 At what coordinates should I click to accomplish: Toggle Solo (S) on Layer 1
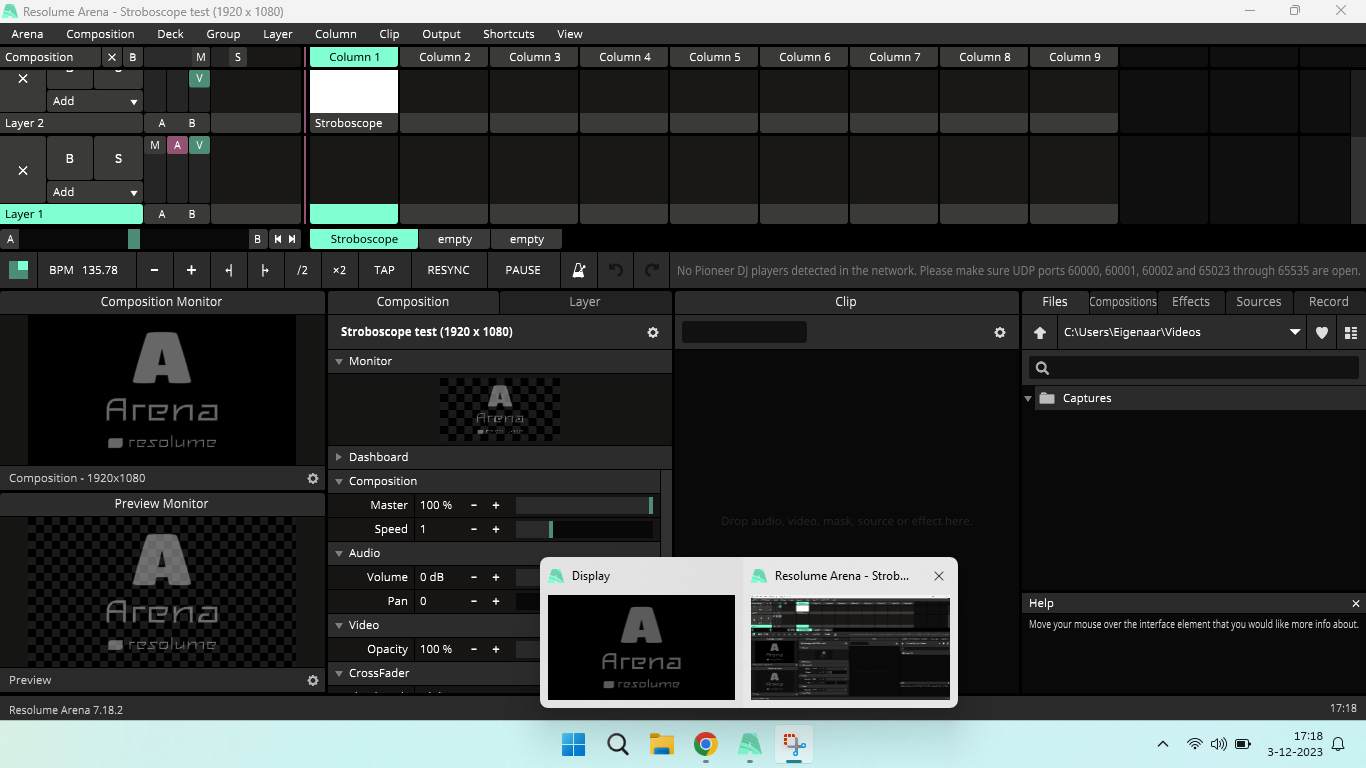[118, 158]
